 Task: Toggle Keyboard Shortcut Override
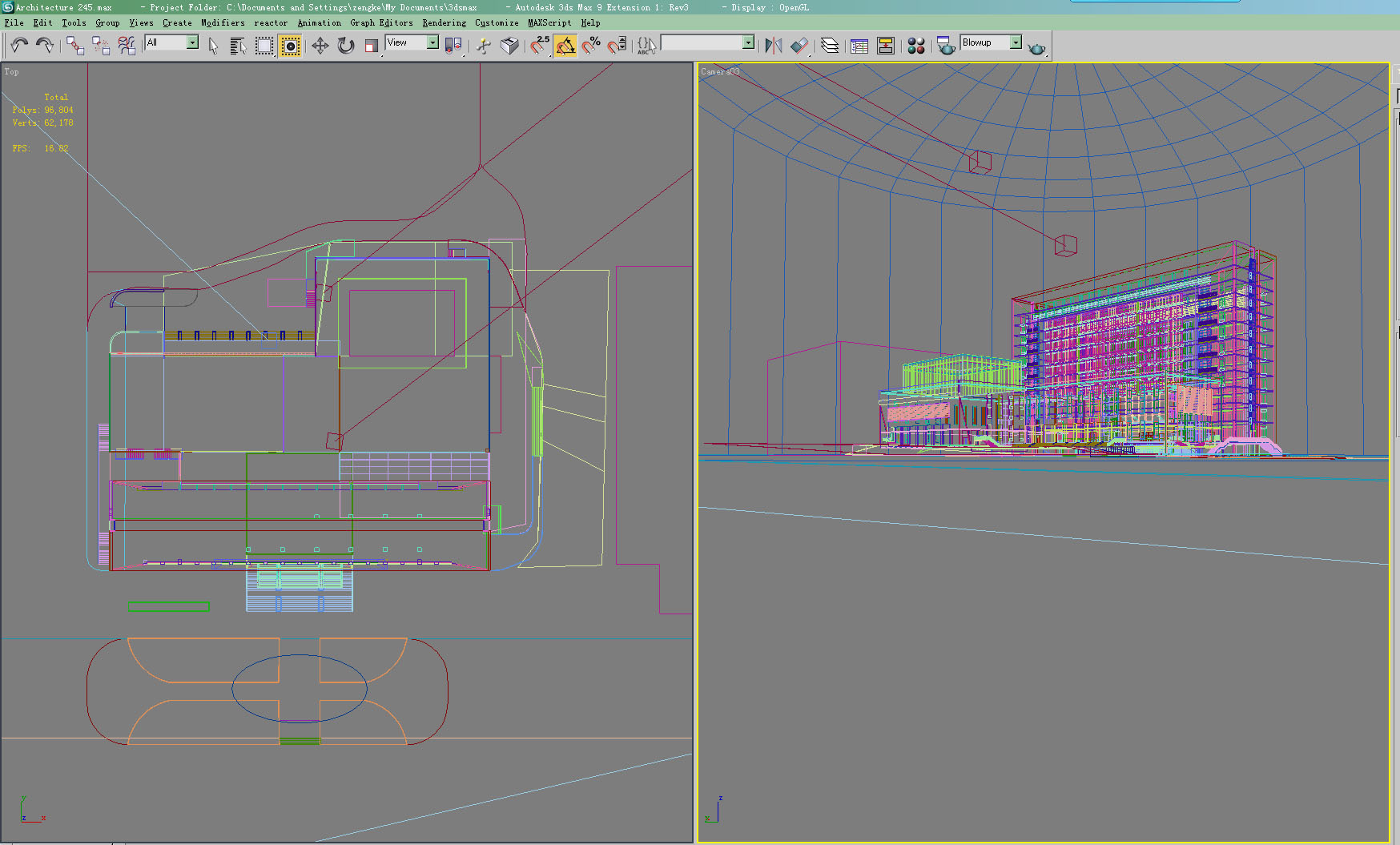pos(509,46)
